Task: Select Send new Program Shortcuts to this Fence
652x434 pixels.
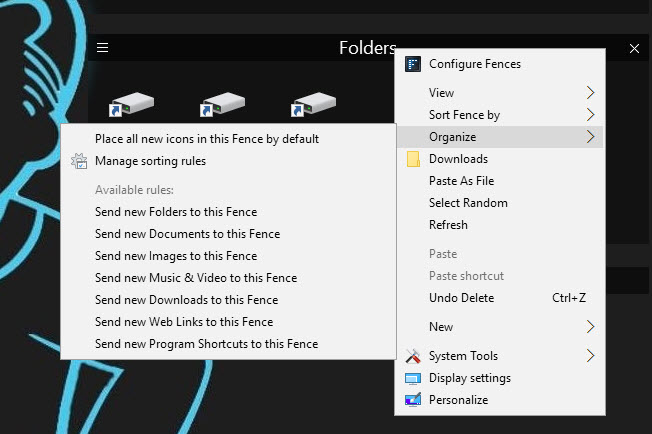Action: [228, 344]
